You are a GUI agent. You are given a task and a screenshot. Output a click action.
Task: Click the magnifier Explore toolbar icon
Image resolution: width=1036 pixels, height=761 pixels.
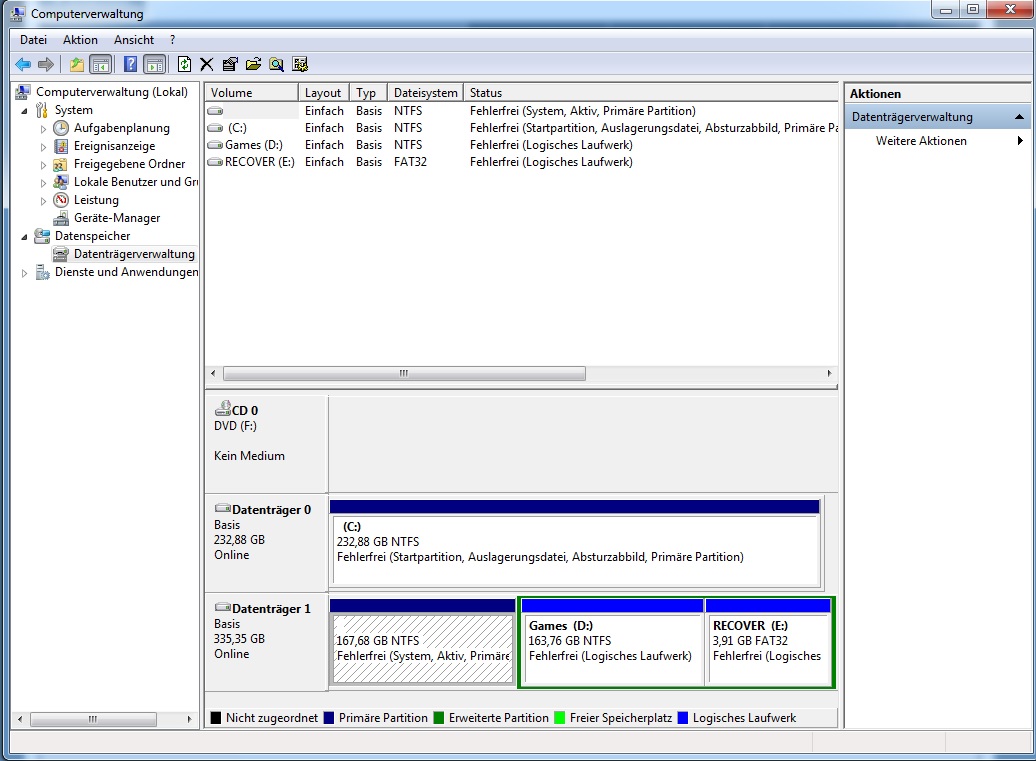(x=276, y=64)
